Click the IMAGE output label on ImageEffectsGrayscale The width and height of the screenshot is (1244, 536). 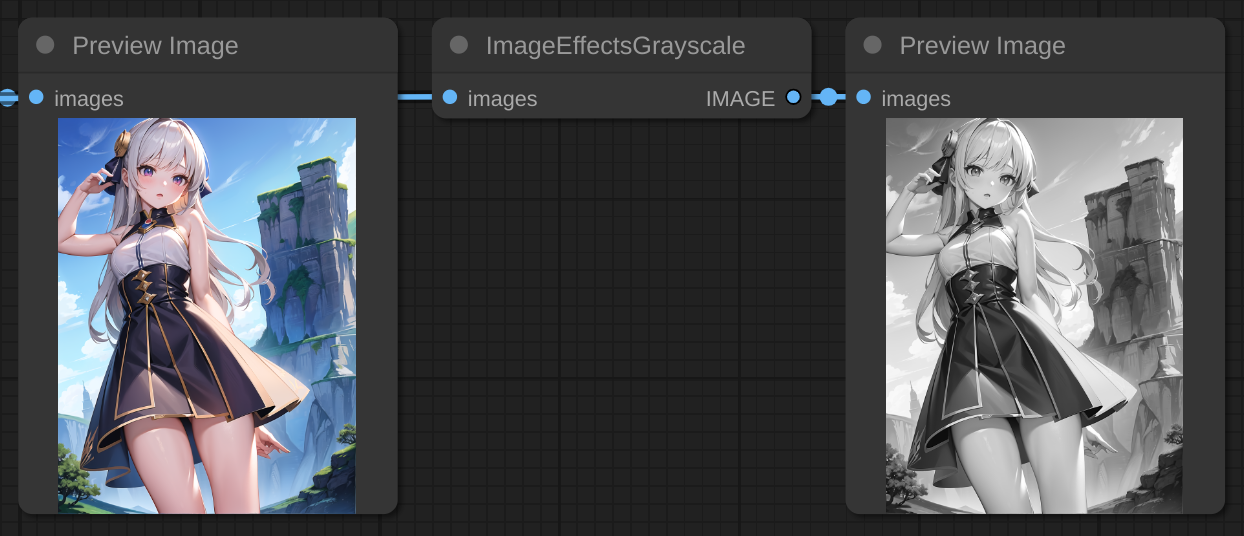740,99
